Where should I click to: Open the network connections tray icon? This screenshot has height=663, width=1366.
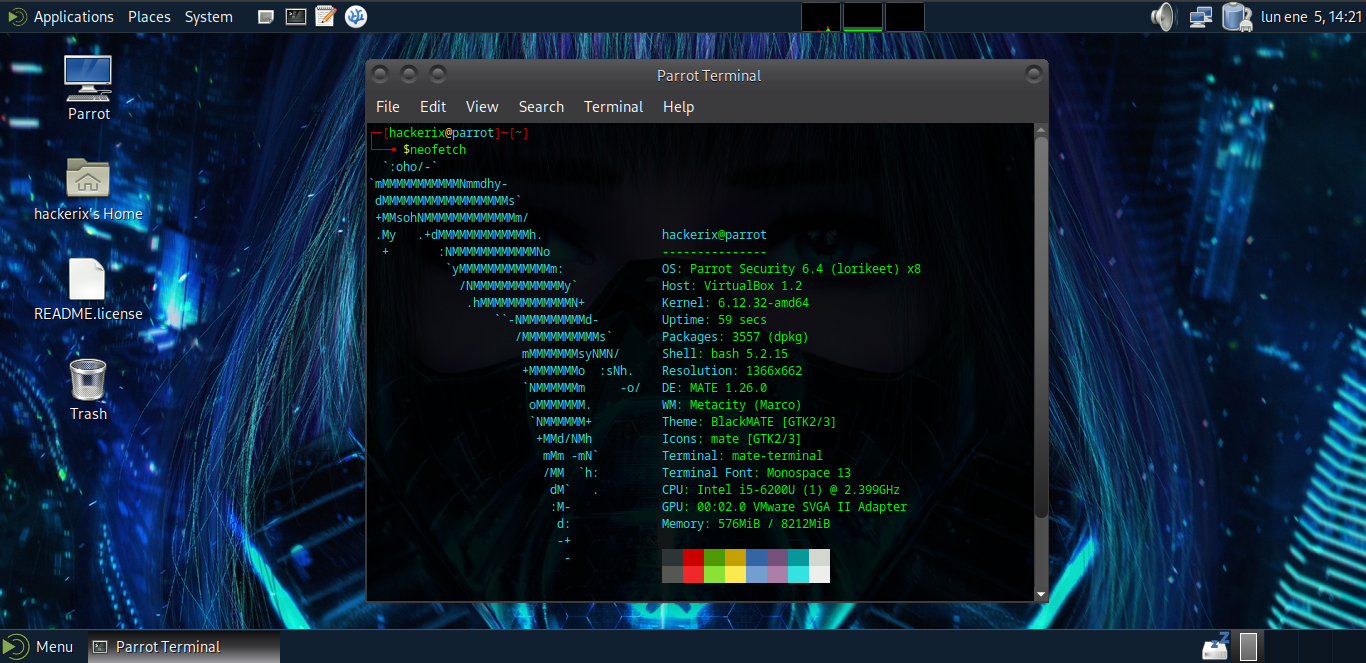(x=1201, y=17)
